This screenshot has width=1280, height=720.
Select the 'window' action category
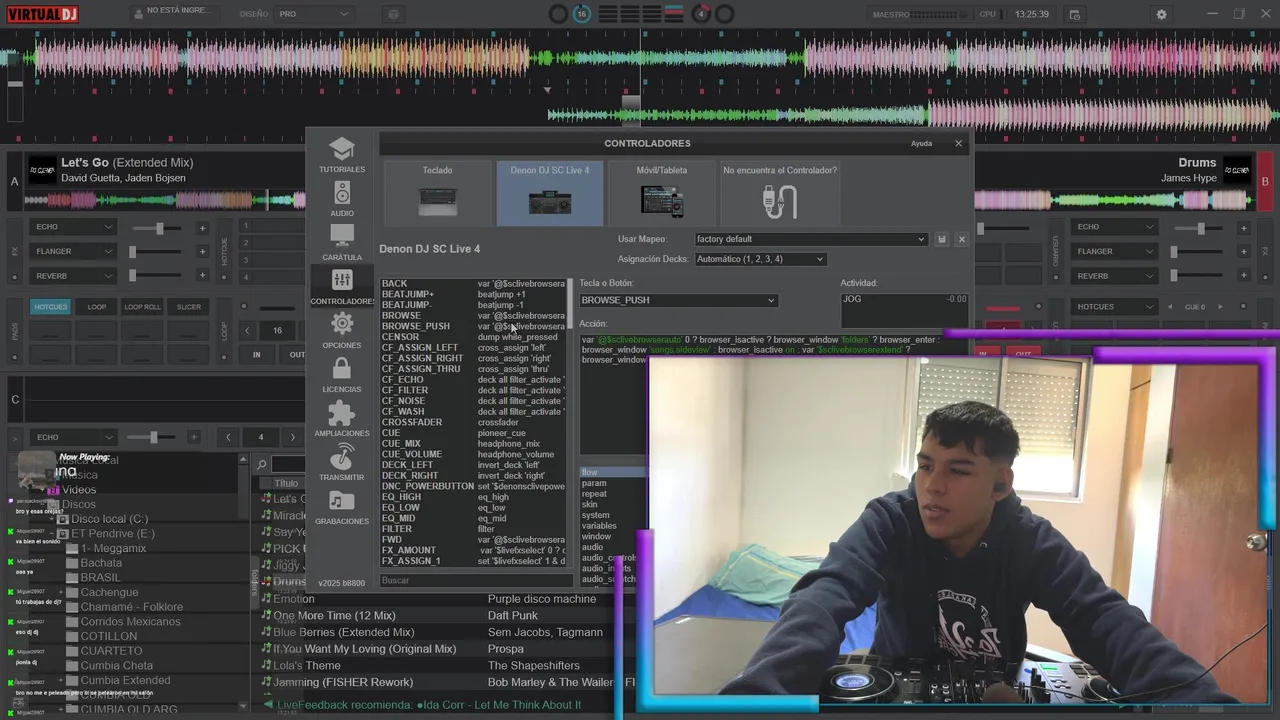pyautogui.click(x=596, y=536)
